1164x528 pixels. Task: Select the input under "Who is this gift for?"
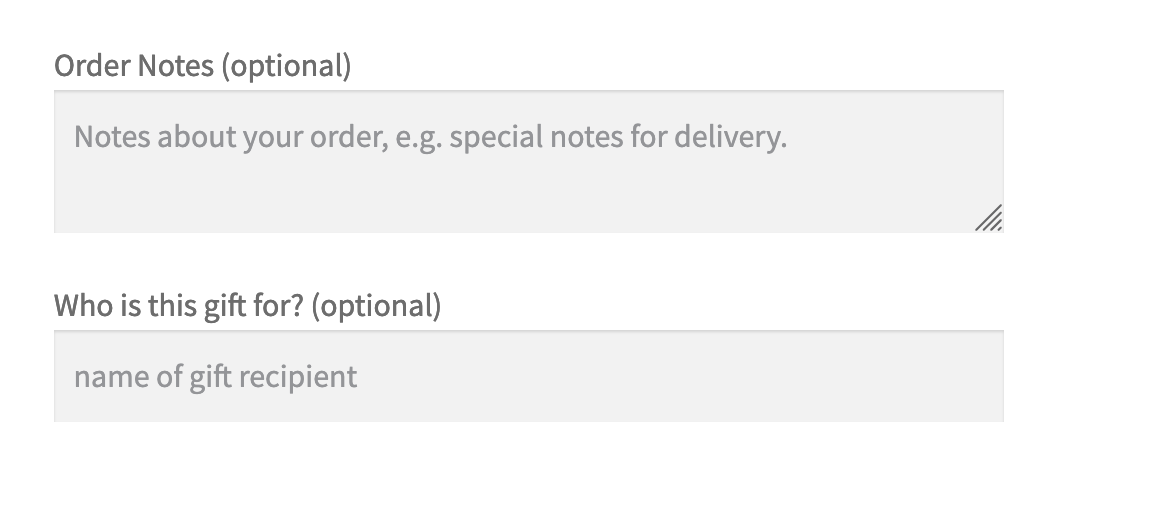[x=528, y=376]
